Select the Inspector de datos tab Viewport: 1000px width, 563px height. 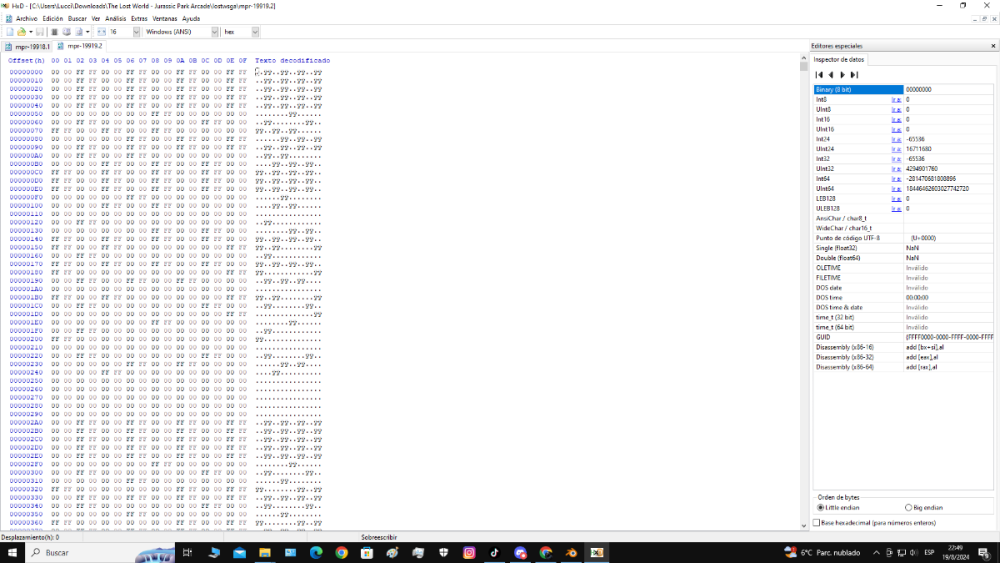click(x=839, y=59)
